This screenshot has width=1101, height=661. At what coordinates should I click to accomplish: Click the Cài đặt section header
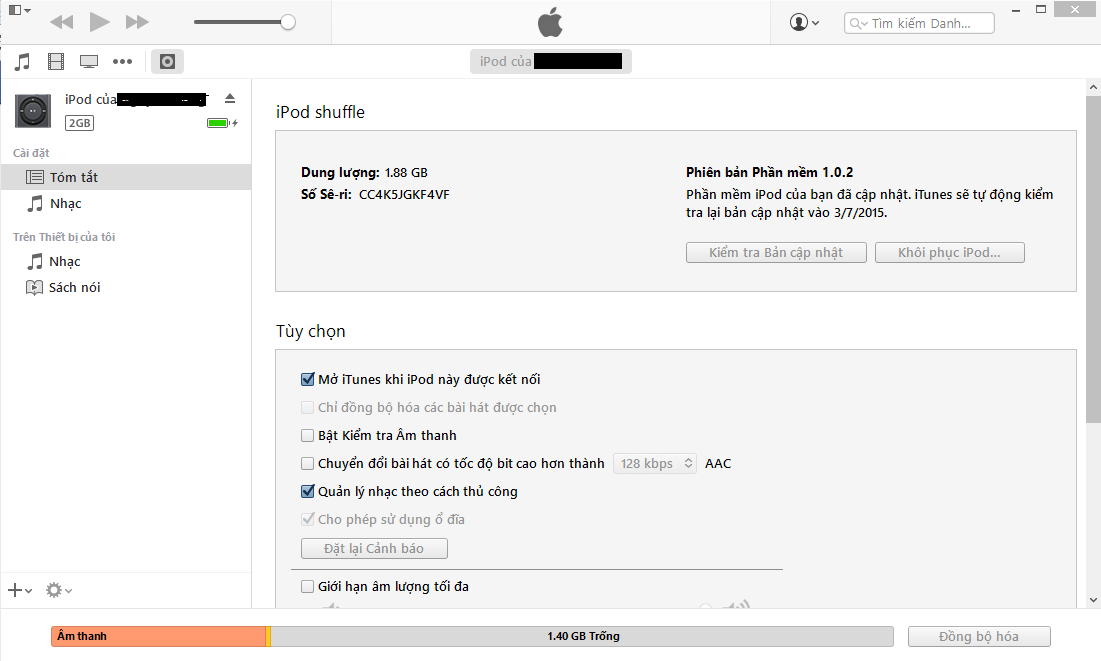coord(31,153)
